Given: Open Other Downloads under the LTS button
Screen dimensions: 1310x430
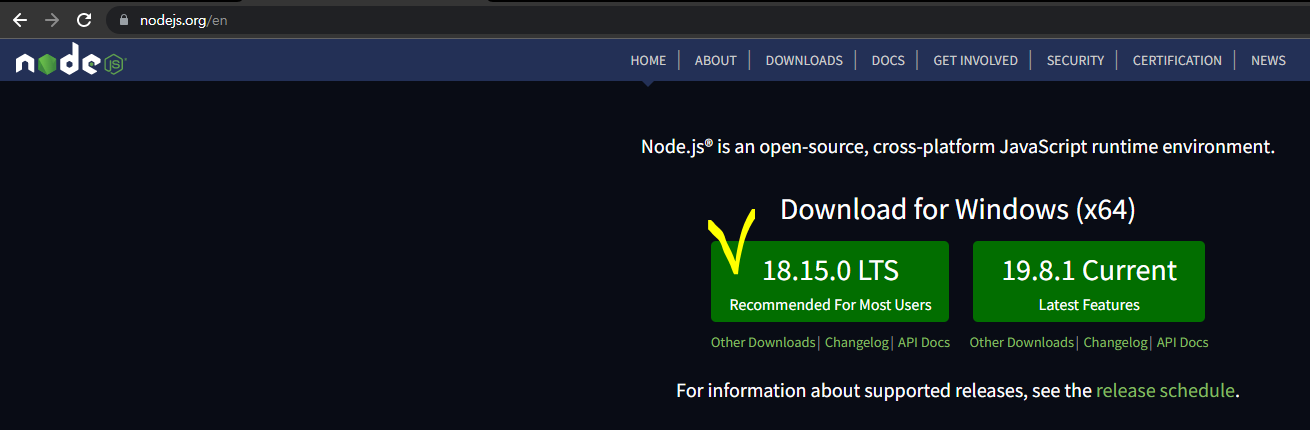Looking at the screenshot, I should pos(763,342).
